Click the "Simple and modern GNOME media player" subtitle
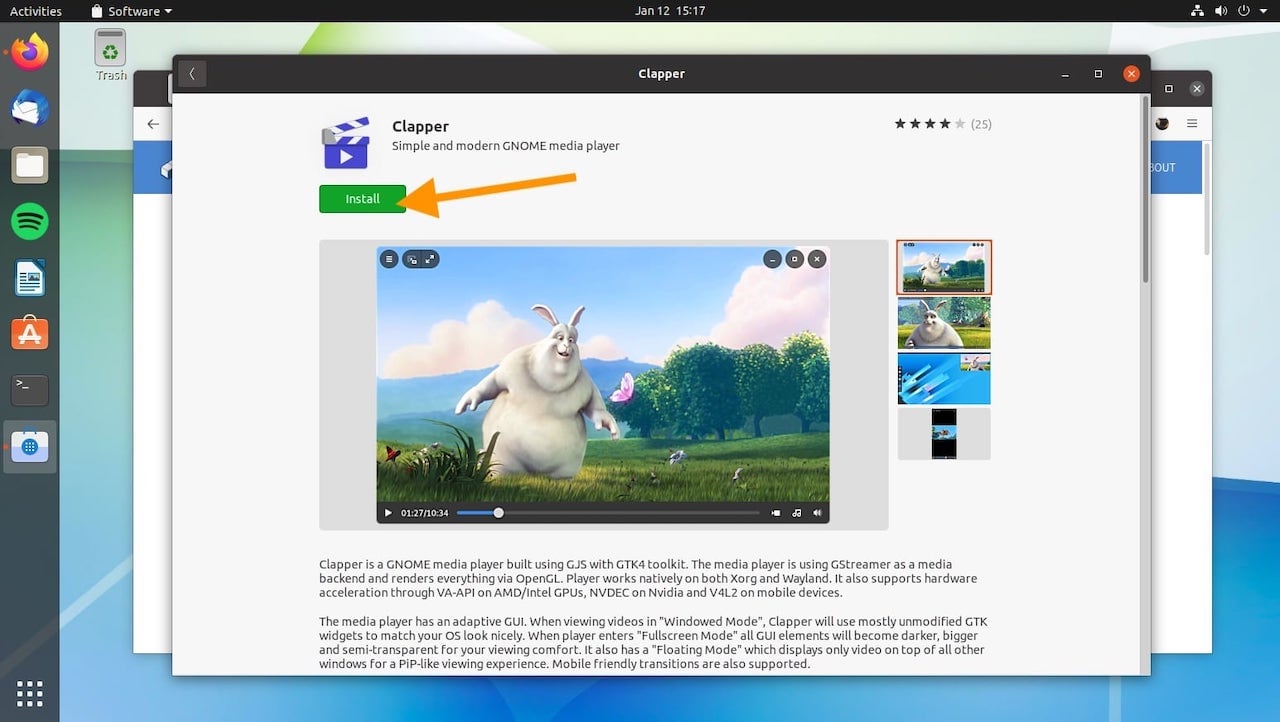 506,146
